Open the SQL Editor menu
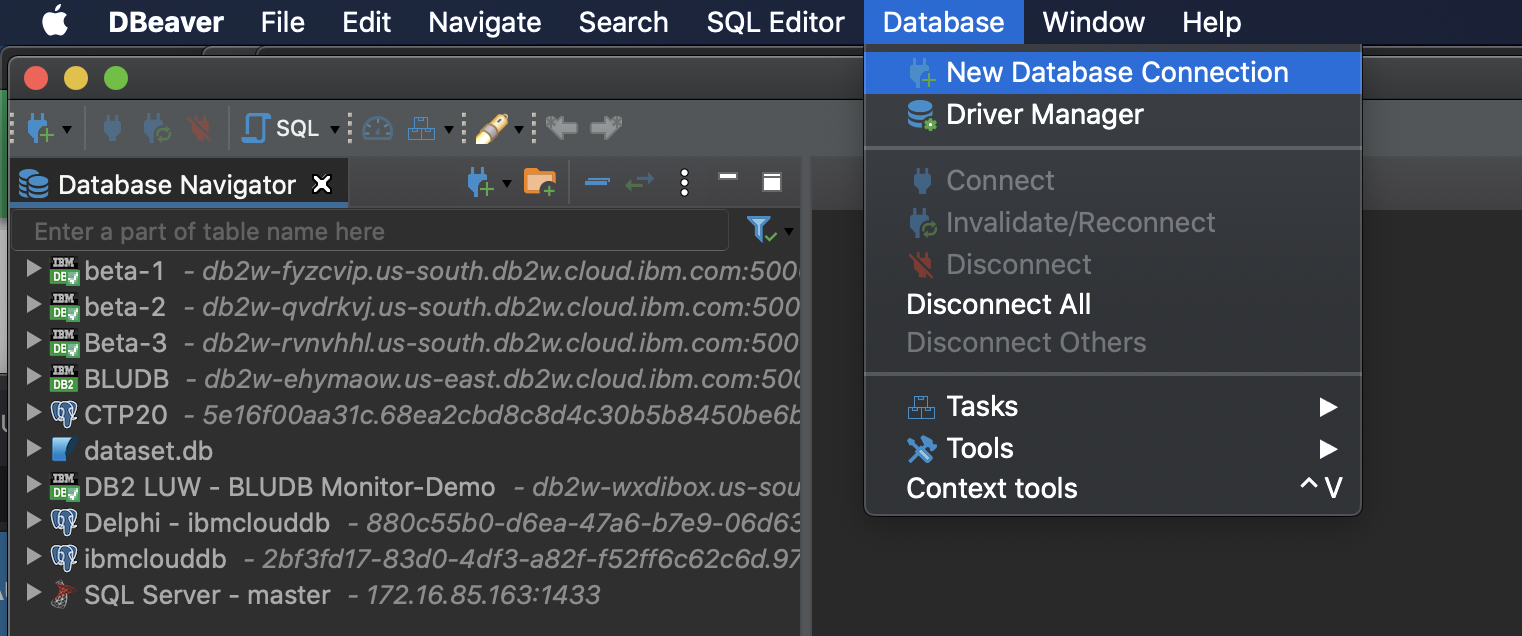 point(775,22)
